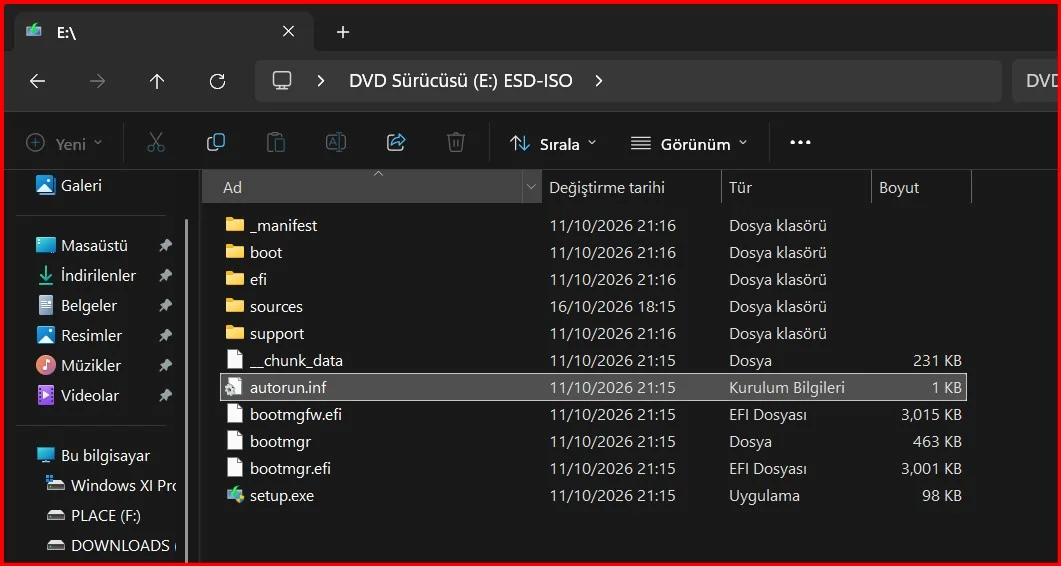Sort by the Tür column header

[x=796, y=188]
